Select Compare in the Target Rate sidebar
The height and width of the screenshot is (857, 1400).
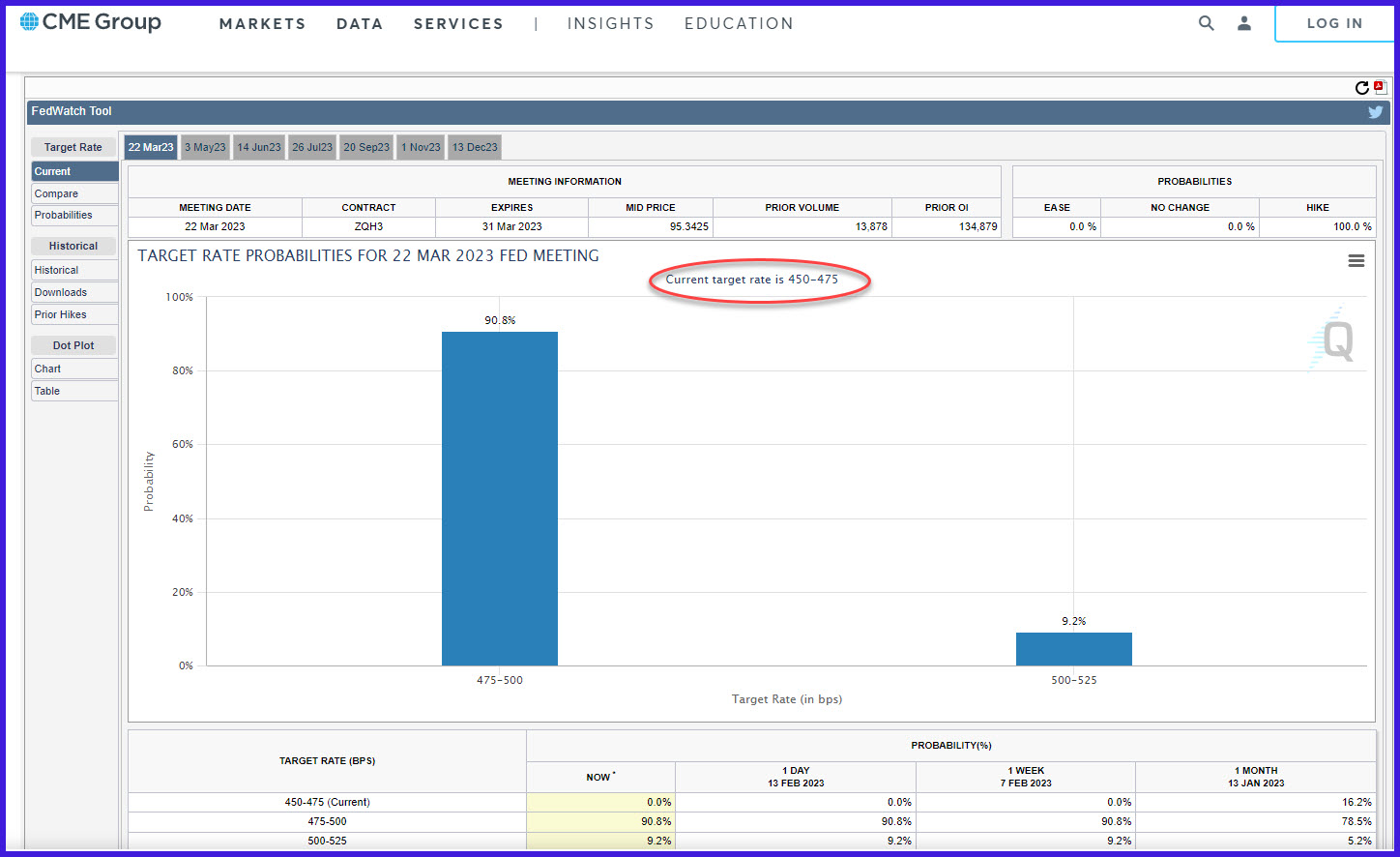pyautogui.click(x=74, y=193)
